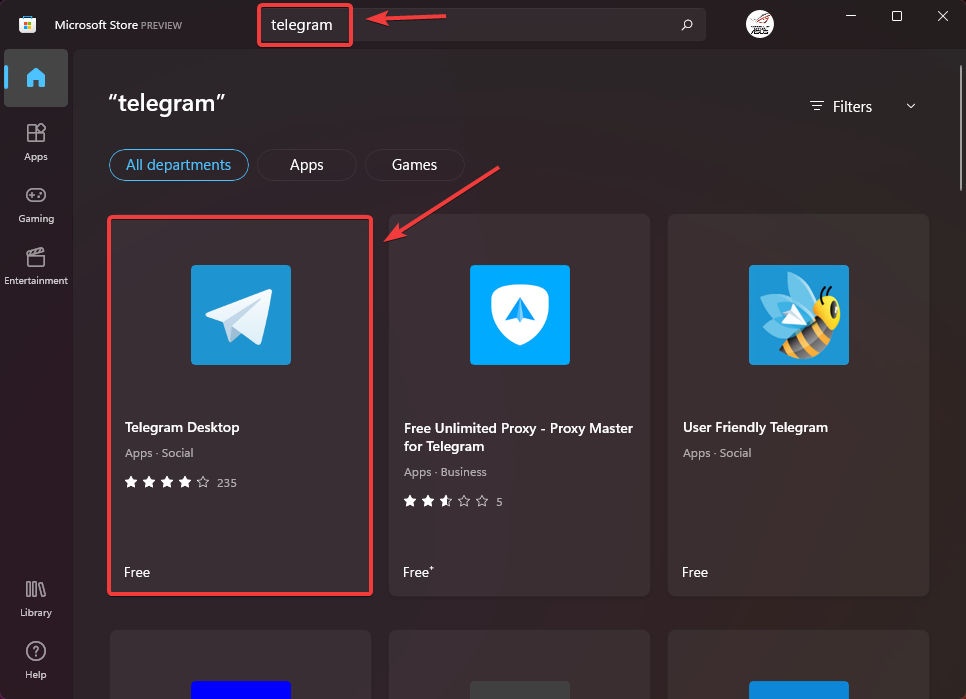Click the Microsoft Store logo icon

click(28, 24)
